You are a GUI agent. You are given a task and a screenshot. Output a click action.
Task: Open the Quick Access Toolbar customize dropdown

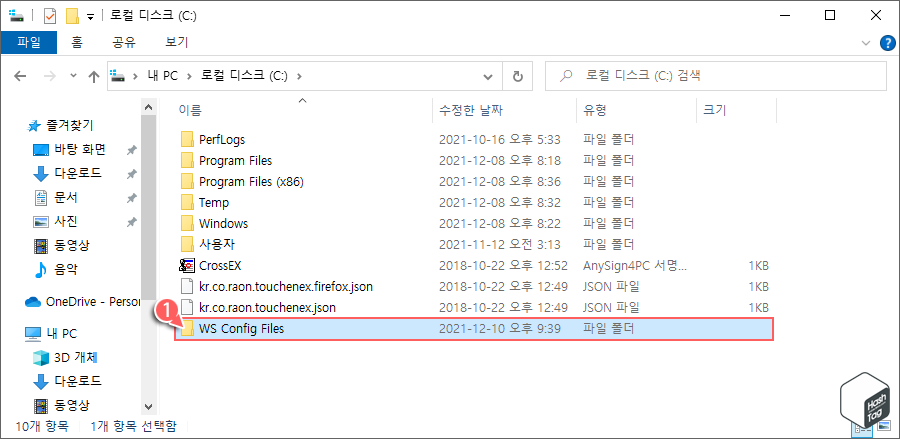90,17
